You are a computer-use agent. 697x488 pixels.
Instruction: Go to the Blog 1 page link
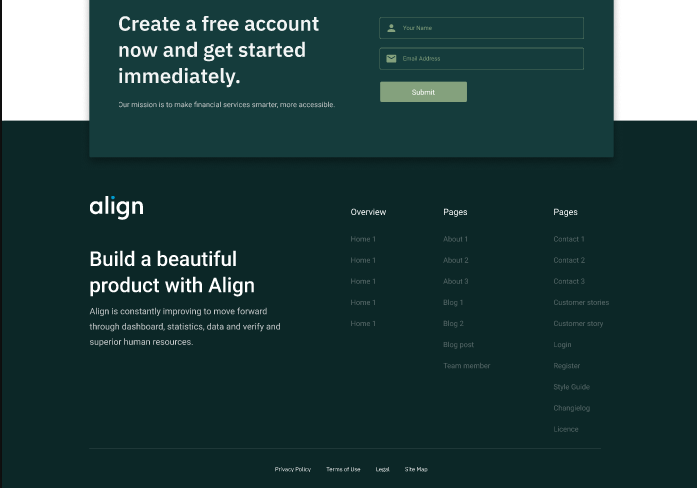tap(453, 303)
